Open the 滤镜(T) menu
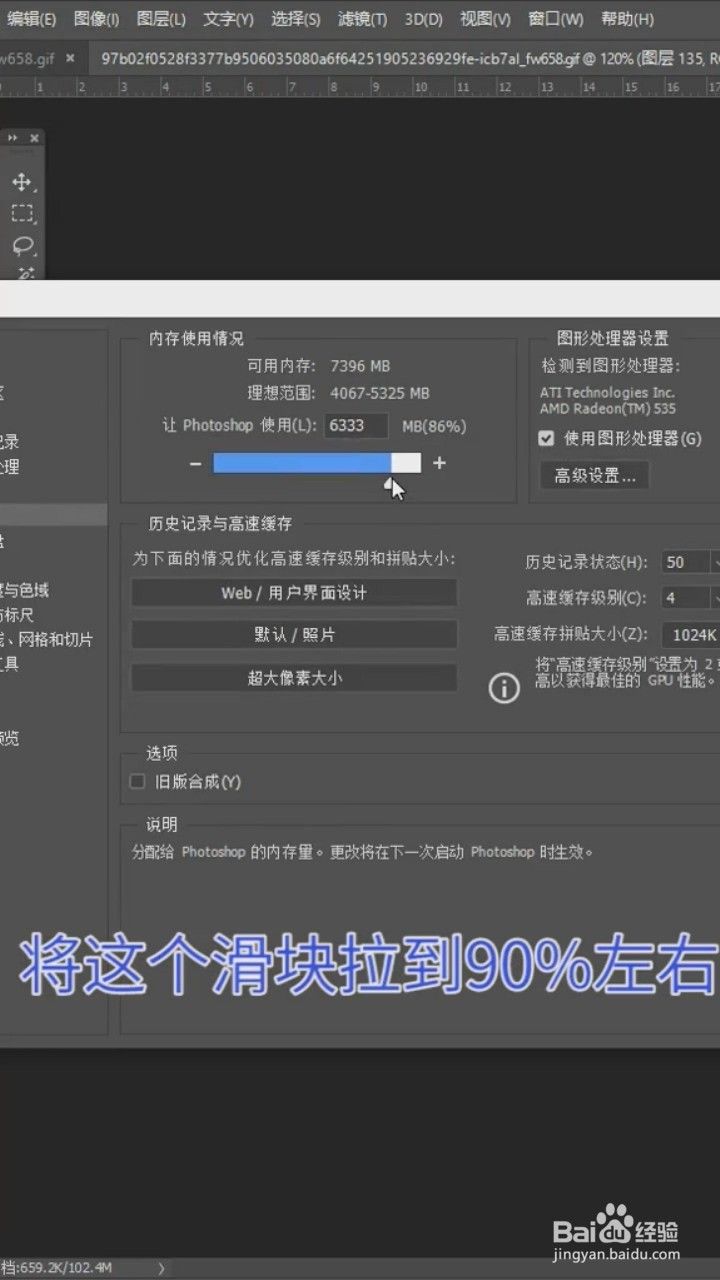The image size is (720, 1280). point(362,19)
